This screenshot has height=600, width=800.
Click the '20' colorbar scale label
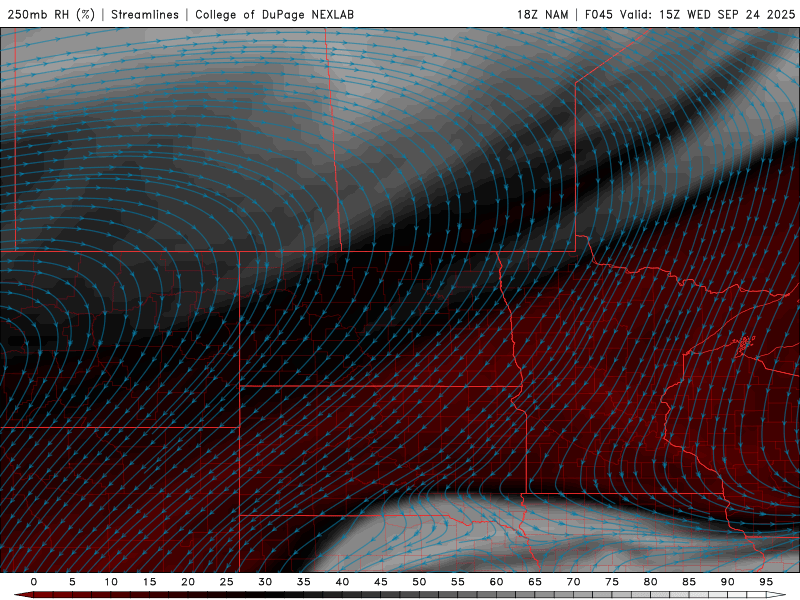188,582
